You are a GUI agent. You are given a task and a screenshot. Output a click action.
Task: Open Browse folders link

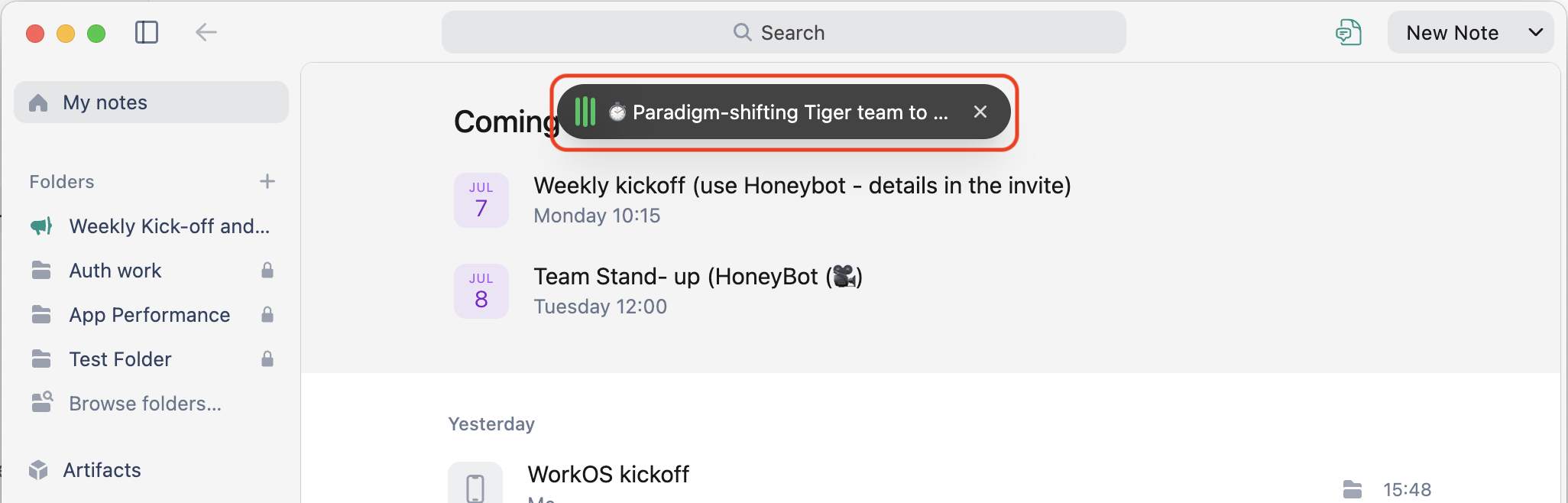[x=145, y=404]
